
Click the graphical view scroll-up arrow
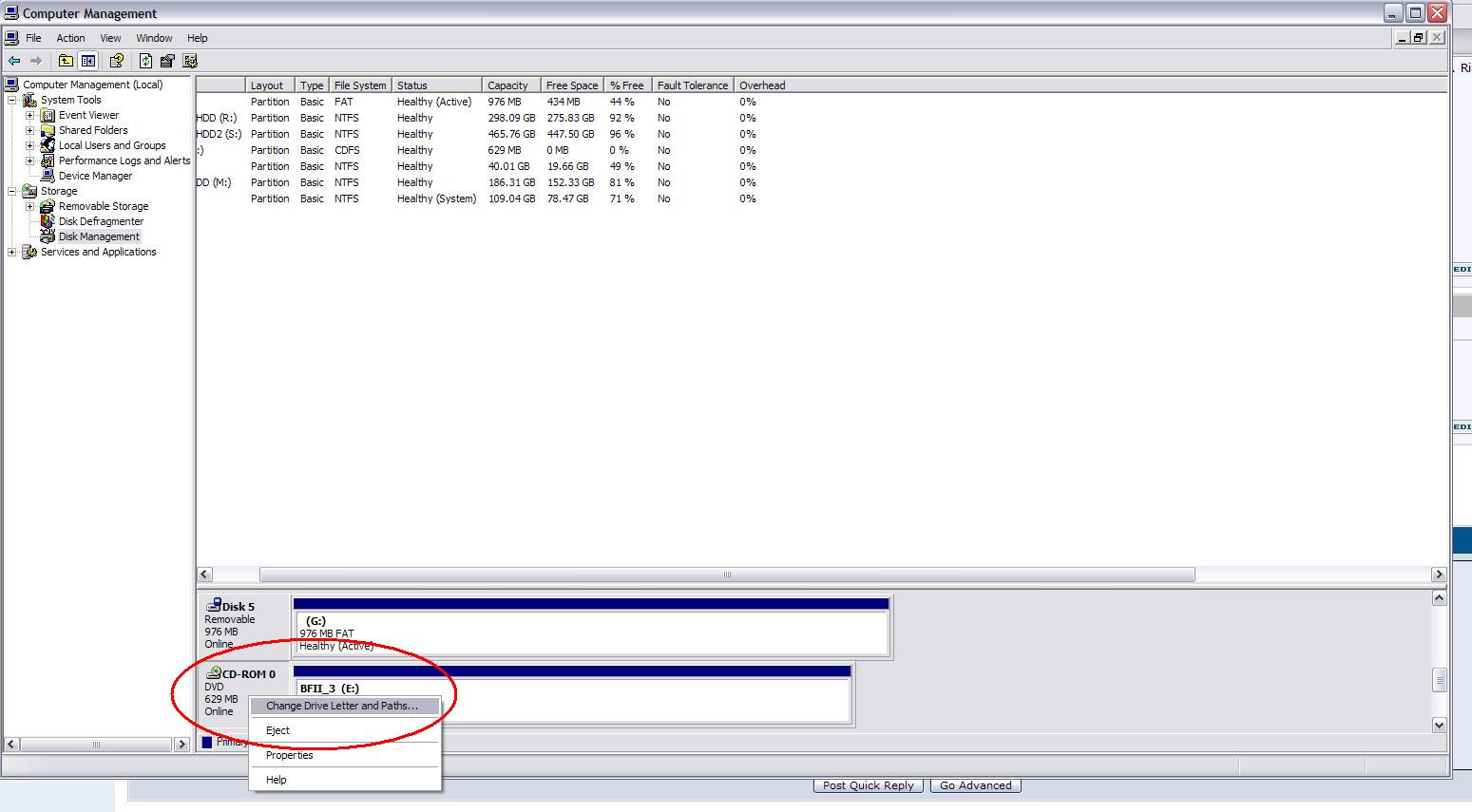coord(1439,598)
